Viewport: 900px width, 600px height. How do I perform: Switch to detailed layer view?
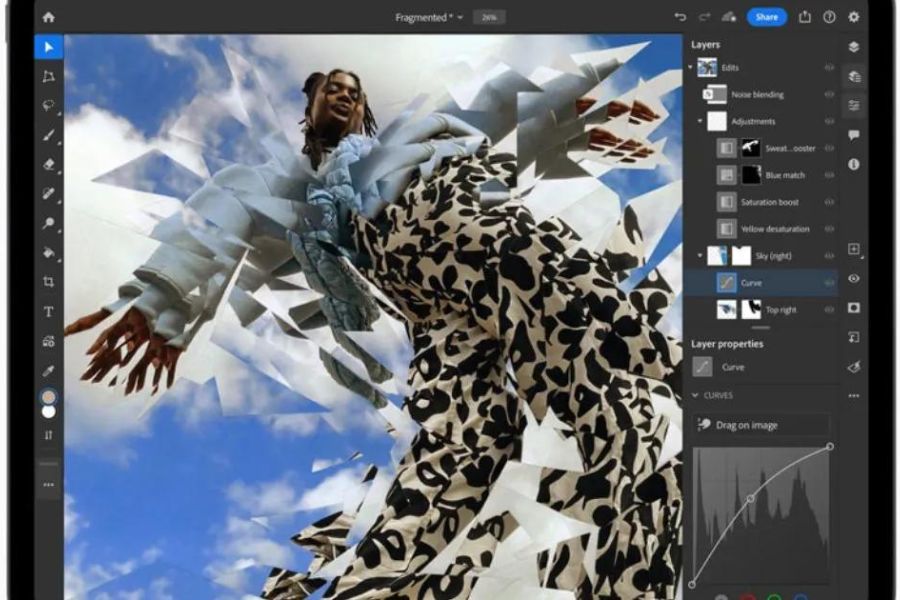(x=854, y=76)
